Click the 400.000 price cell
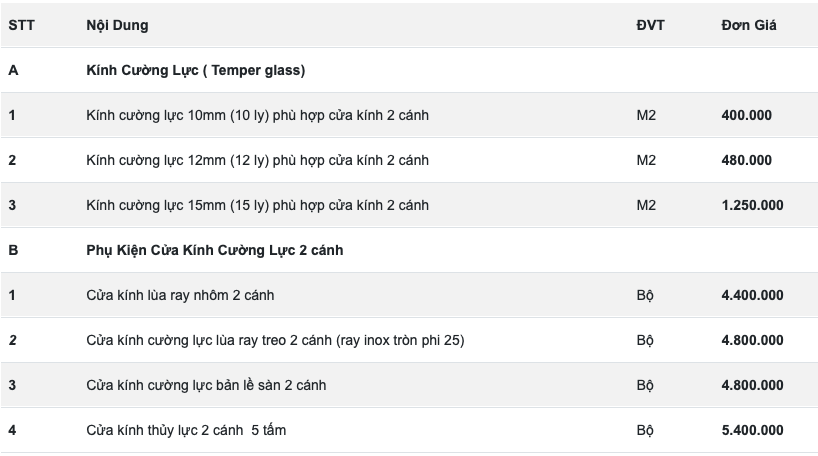Viewport: 818px width, 456px height. tap(746, 115)
